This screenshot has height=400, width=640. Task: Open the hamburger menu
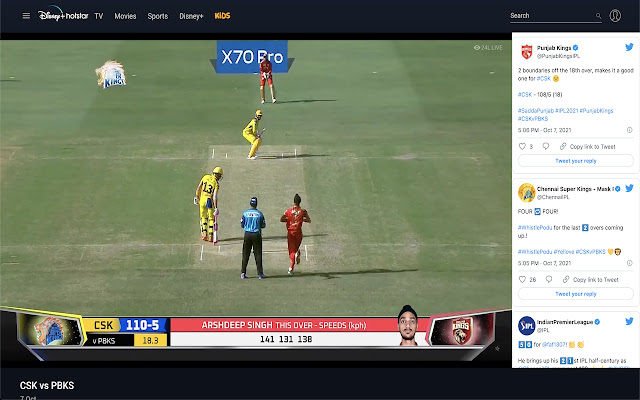click(26, 16)
